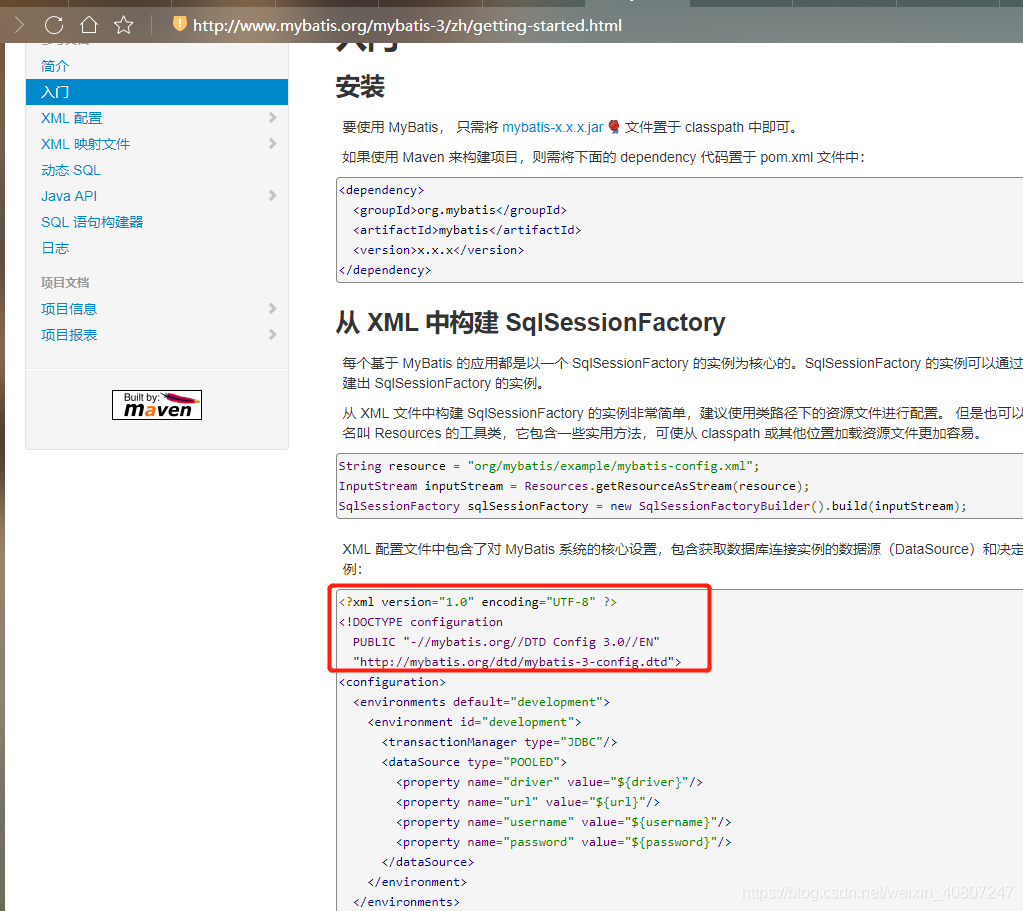Click the groupId org.mybatis code line

coord(460,210)
